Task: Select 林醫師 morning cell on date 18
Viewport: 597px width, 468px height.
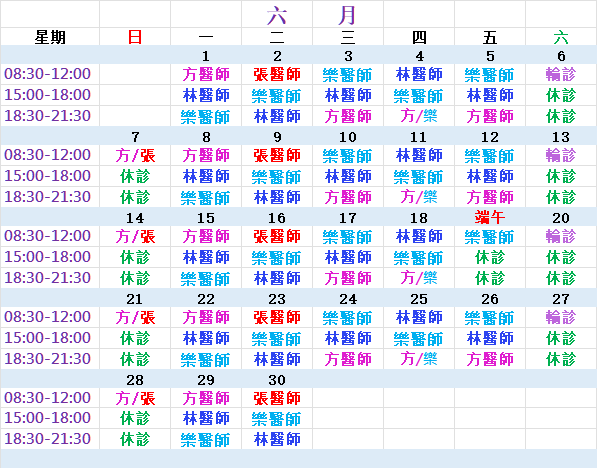Action: tap(419, 236)
